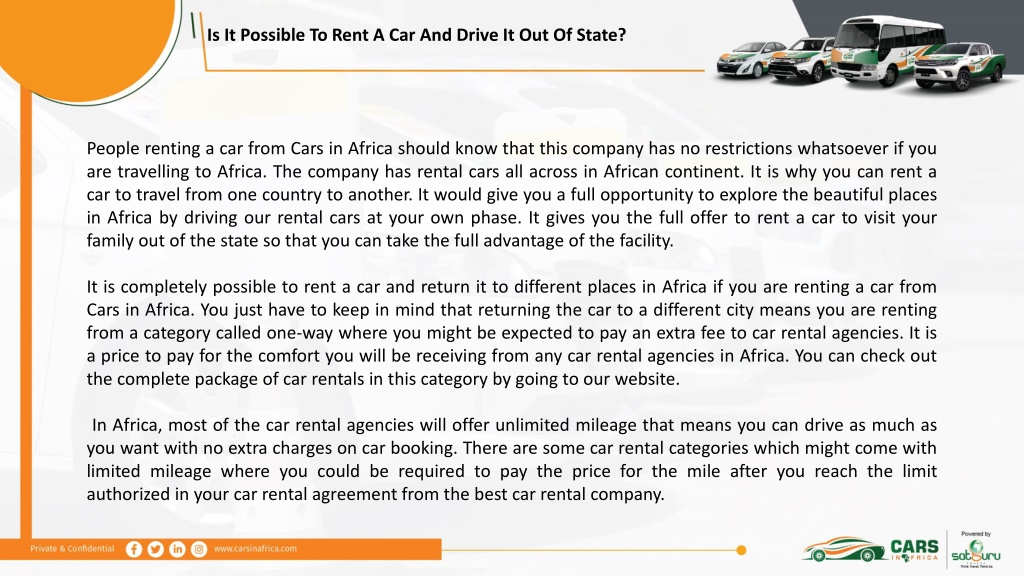The image size is (1024, 576).
Task: Click the Satguru Powered by logo
Action: [976, 550]
